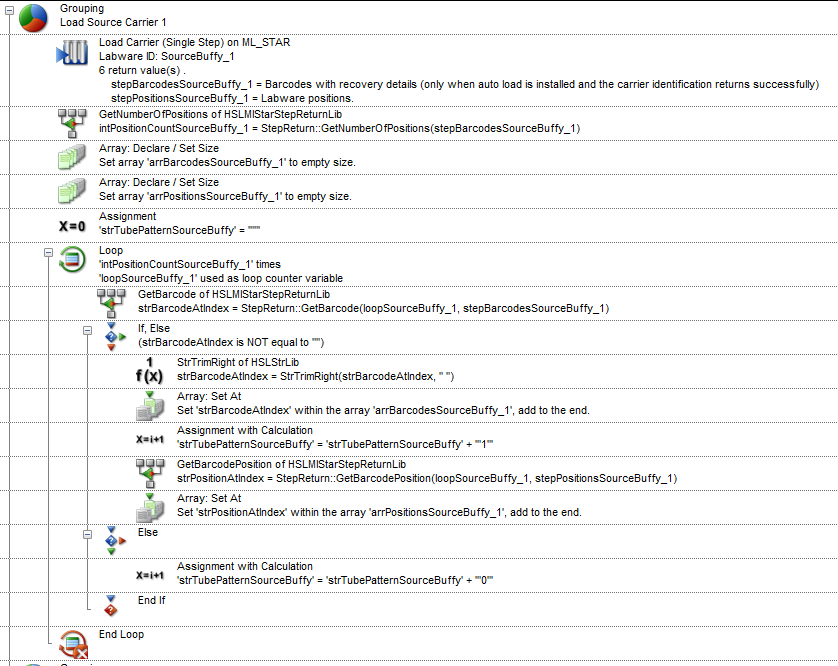Click the f(x) StrTrimRight icon

149,370
